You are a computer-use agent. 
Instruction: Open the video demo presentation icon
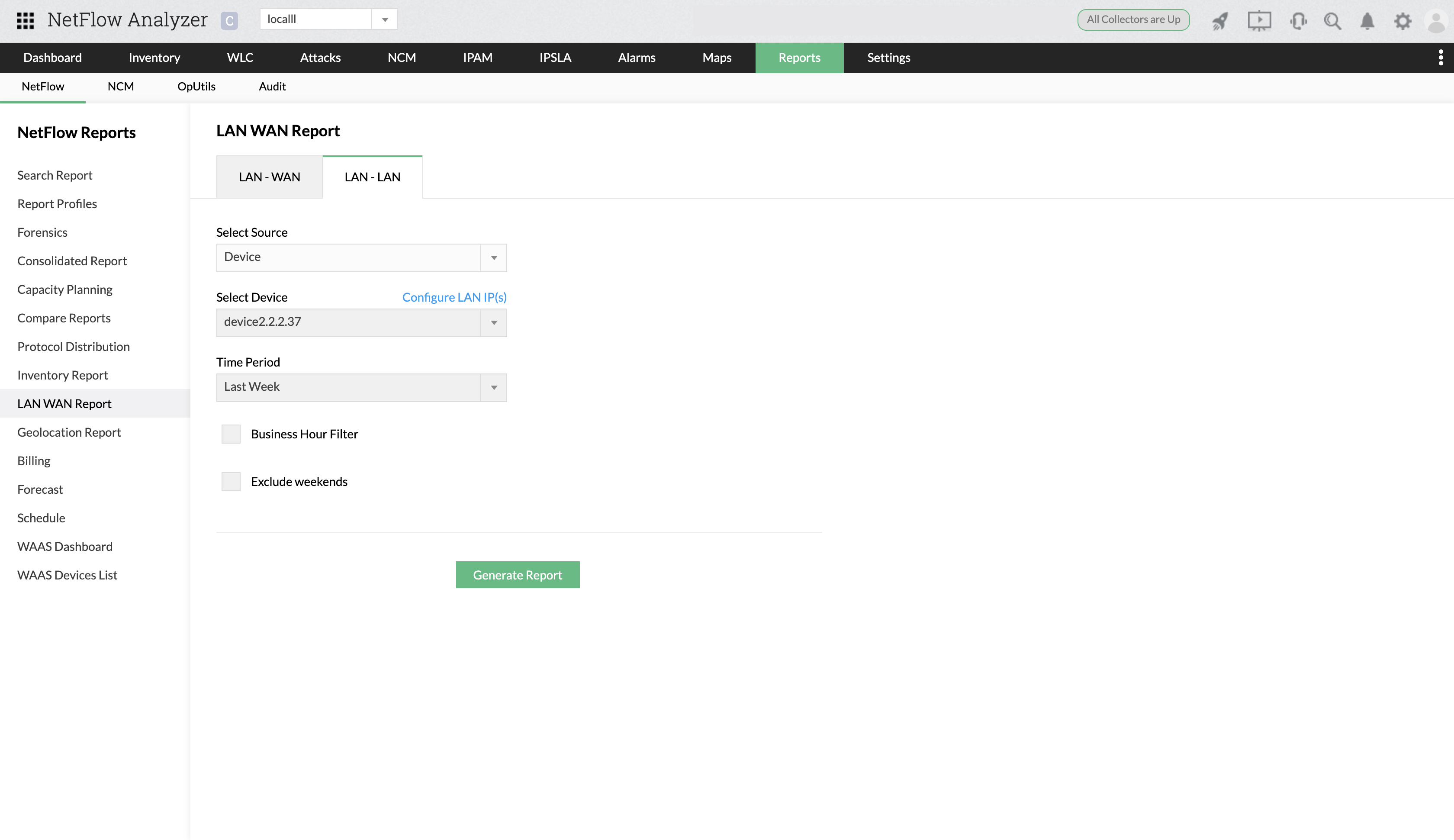click(x=1259, y=21)
